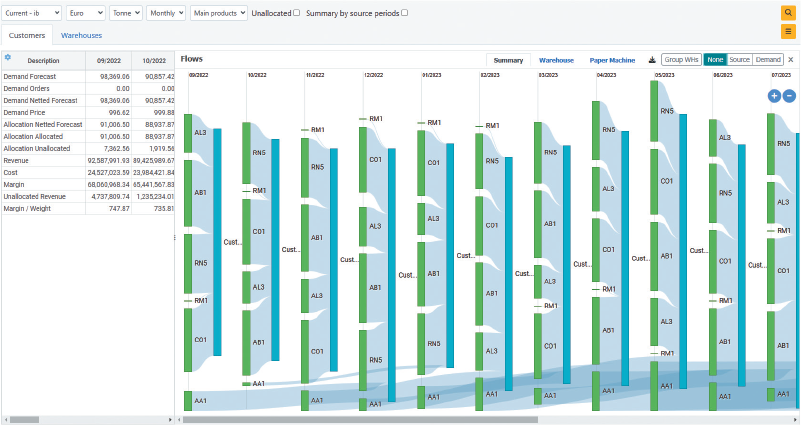Tick the Summary by source periods checkbox
Viewport: 801px width, 425px height.
coord(404,13)
